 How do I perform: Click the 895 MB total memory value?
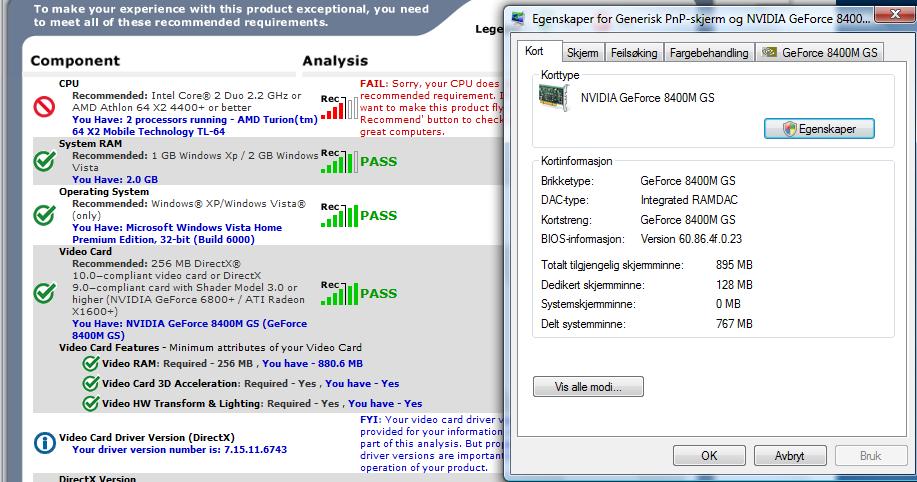(734, 265)
